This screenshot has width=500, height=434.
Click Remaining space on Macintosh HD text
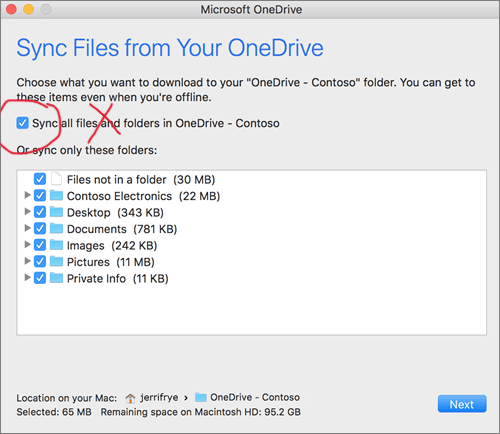coord(201,412)
